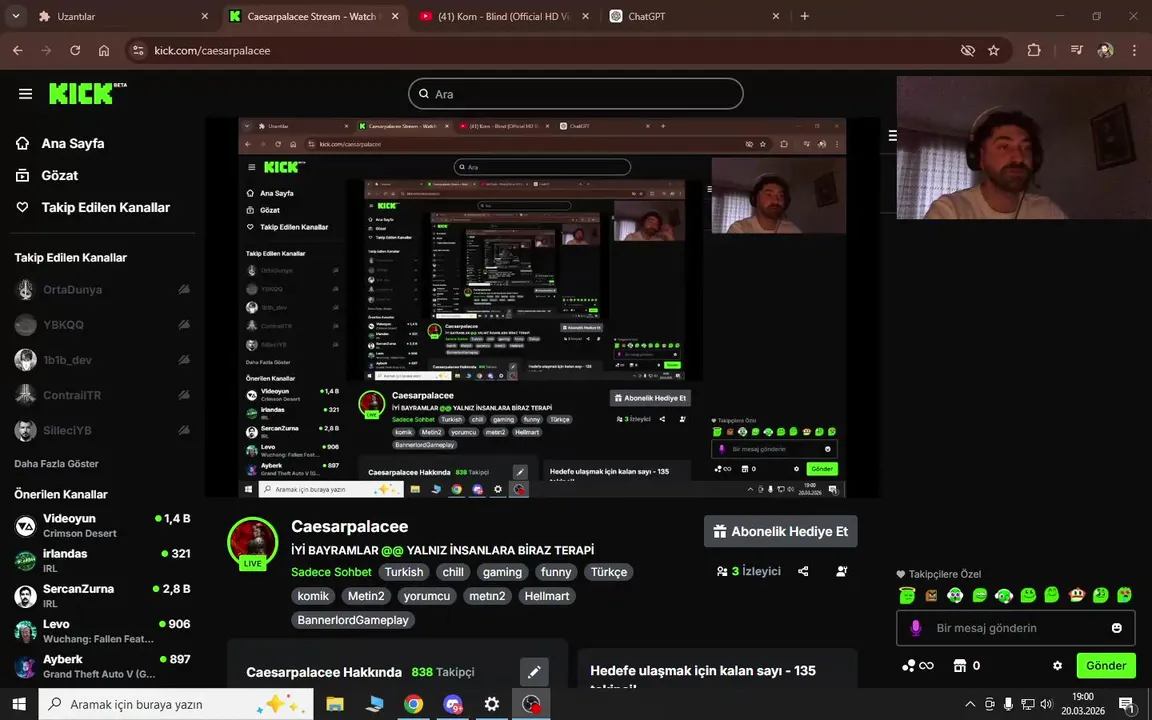
Task: Click the Sadece Sohbet category link
Action: click(x=331, y=572)
